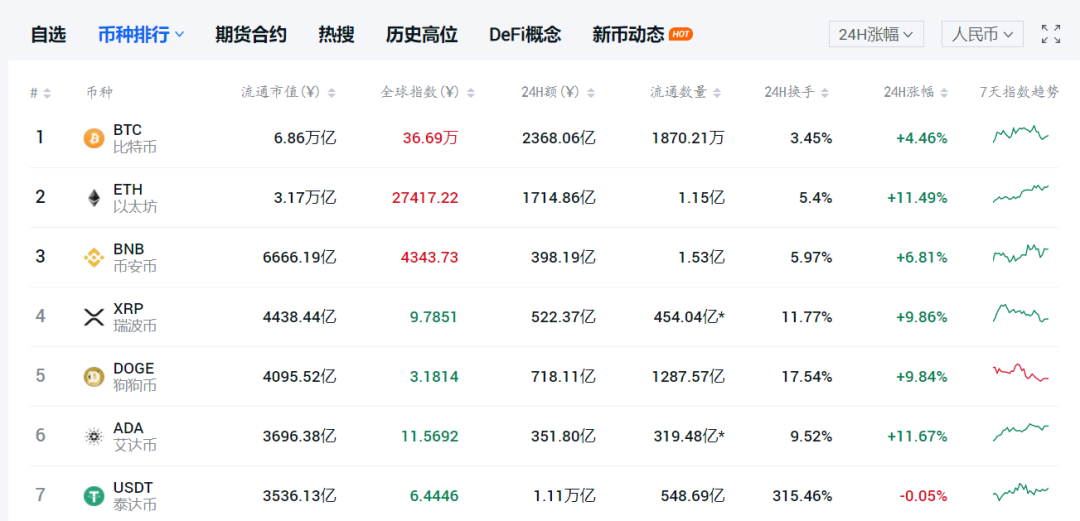Switch to the 新币动态 tab
This screenshot has height=521, width=1080.
point(628,34)
